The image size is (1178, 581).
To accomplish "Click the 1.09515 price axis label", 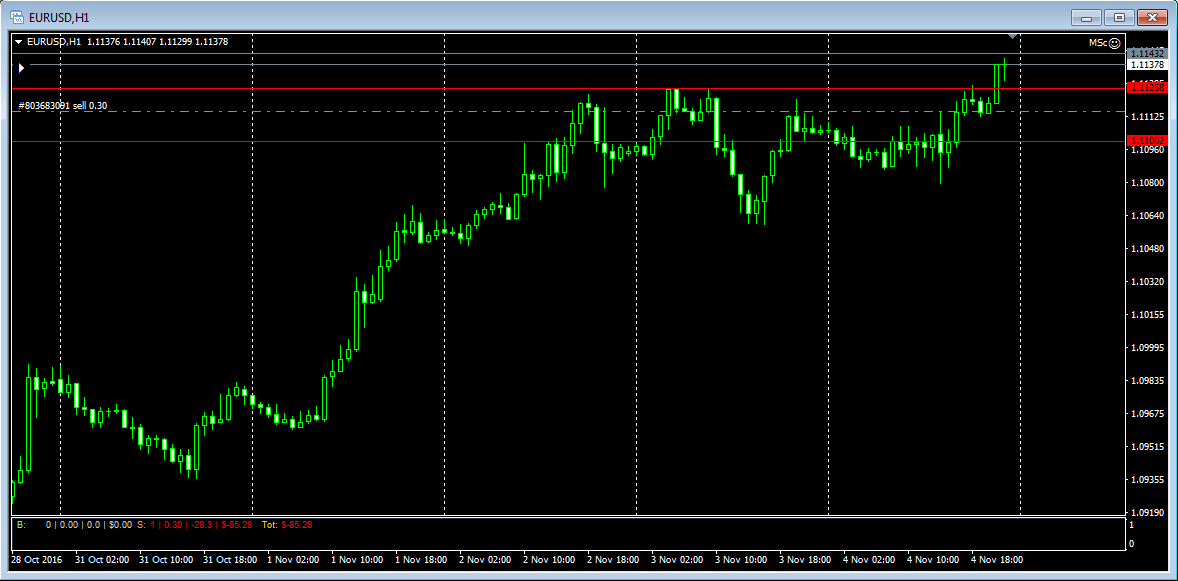I will point(1146,447).
